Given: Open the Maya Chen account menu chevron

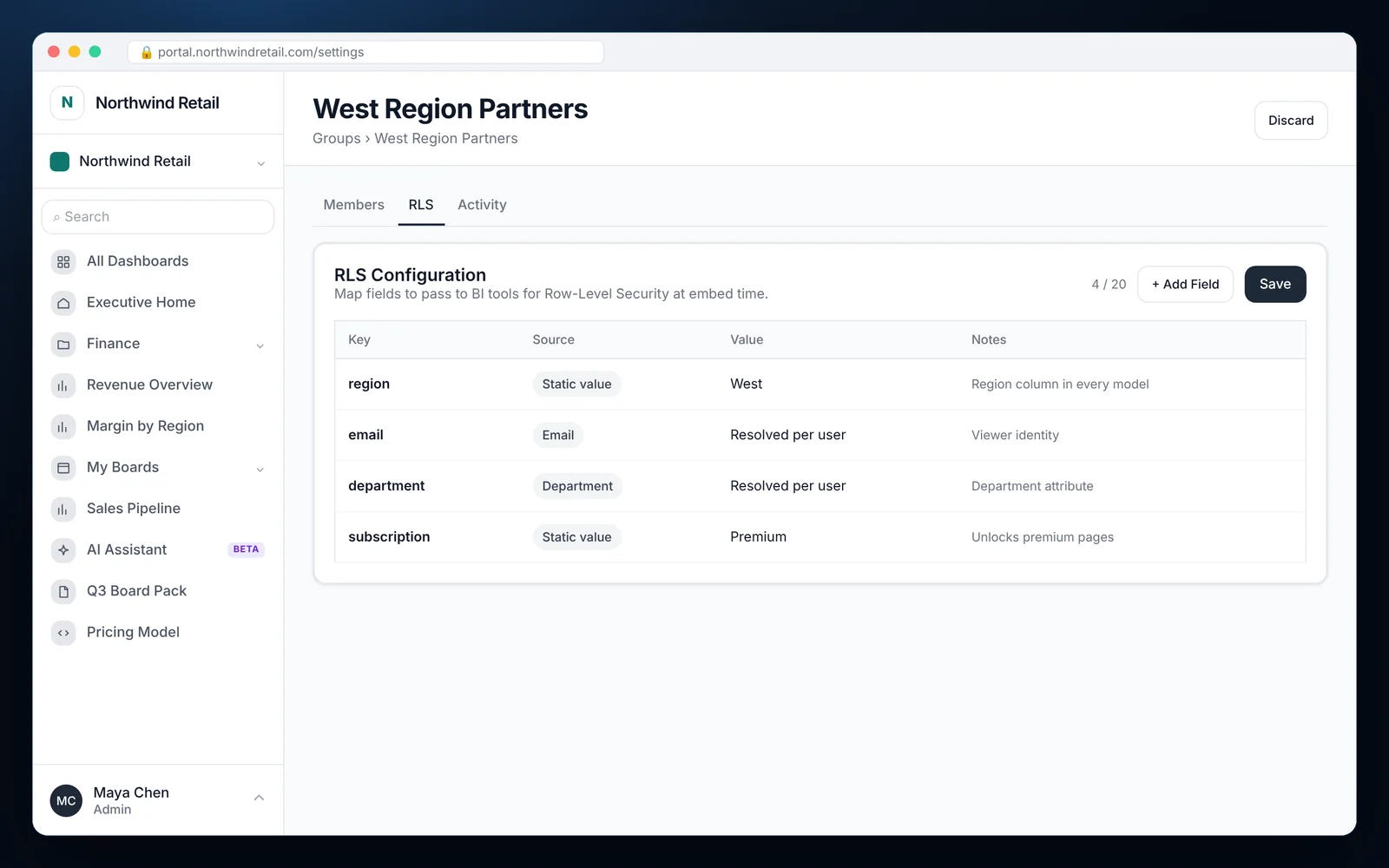Looking at the screenshot, I should 259,798.
